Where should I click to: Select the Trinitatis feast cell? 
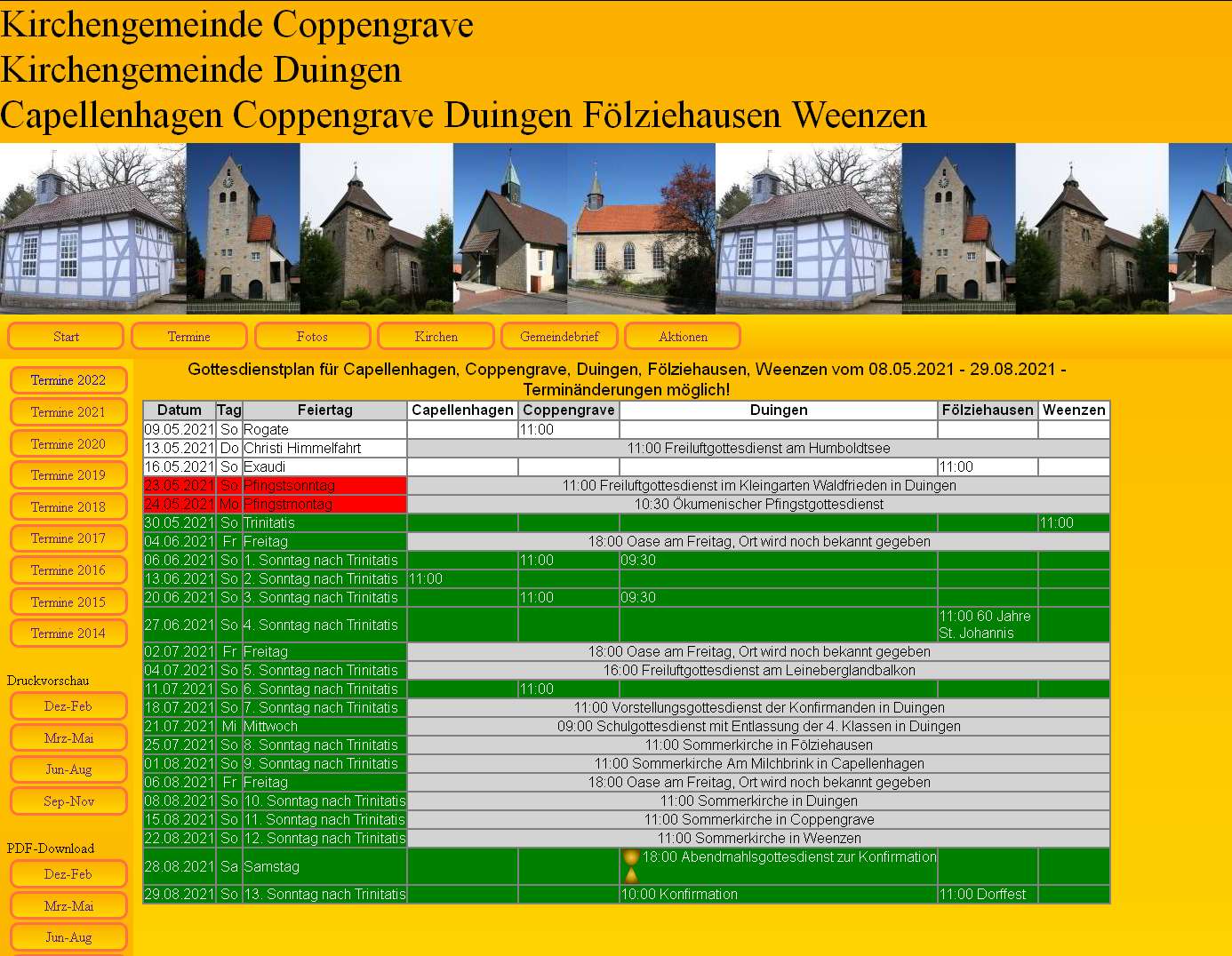tap(324, 522)
